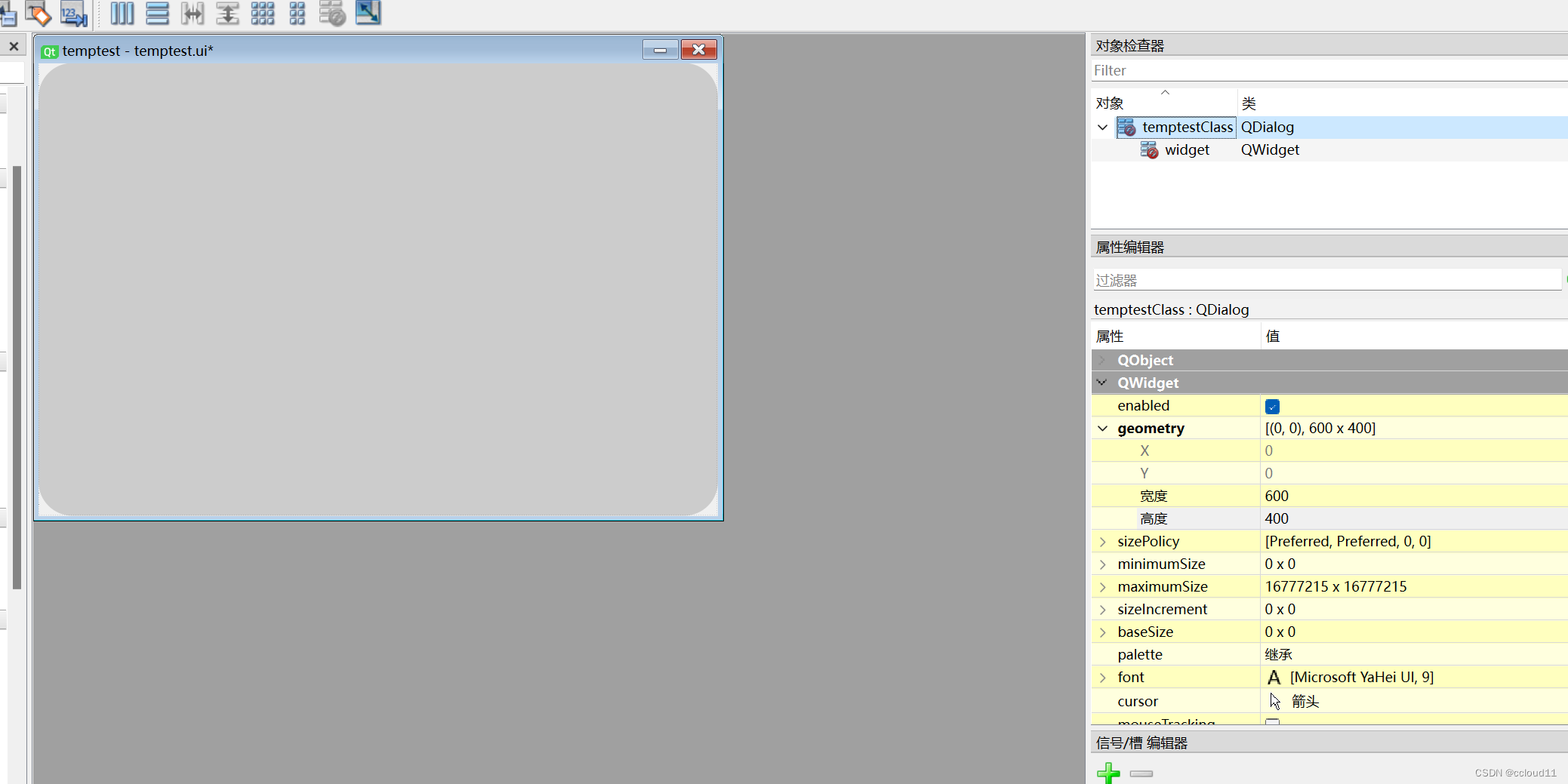Sort by the 类 column header

[1403, 103]
